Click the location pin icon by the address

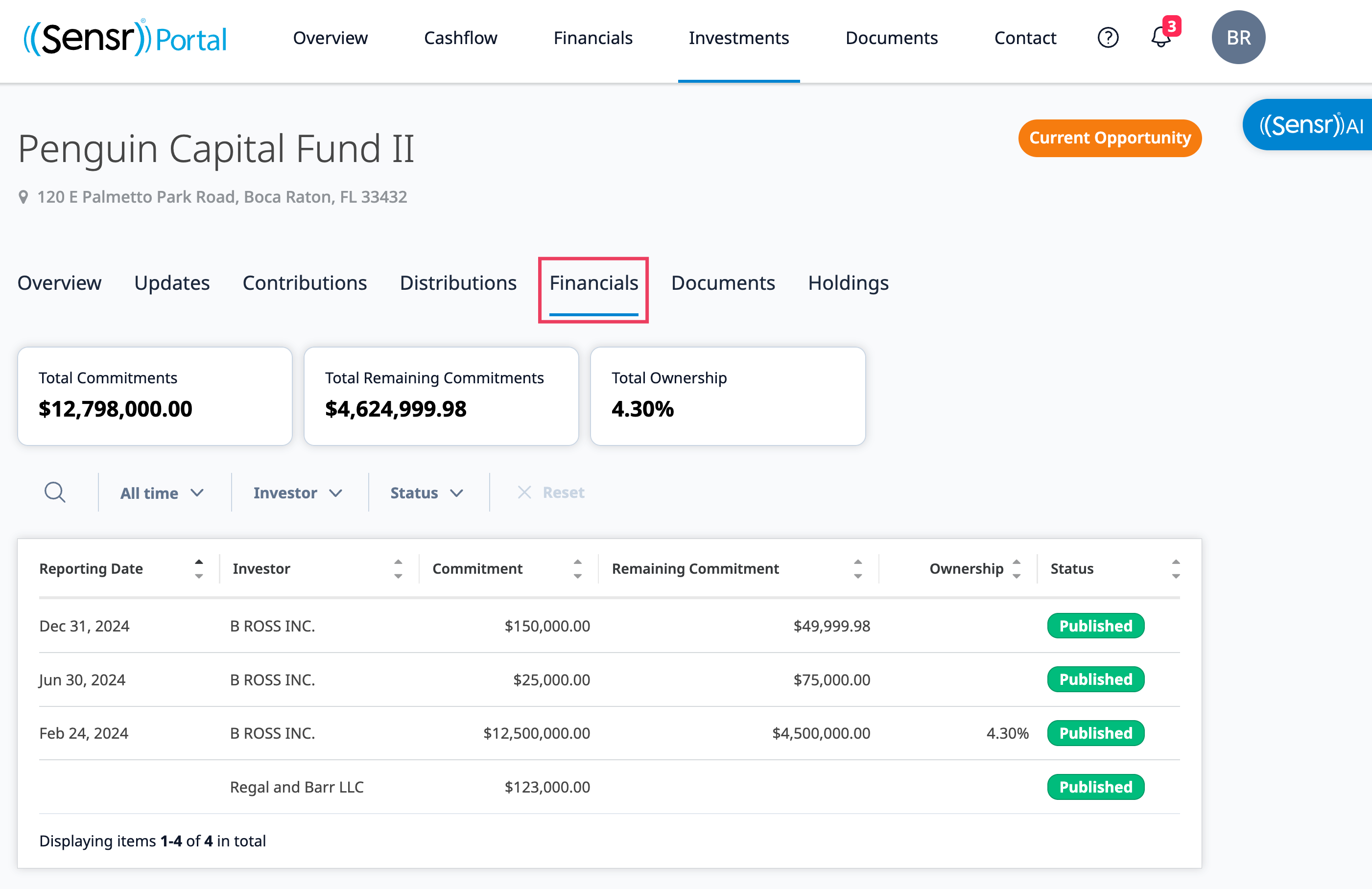(x=23, y=197)
